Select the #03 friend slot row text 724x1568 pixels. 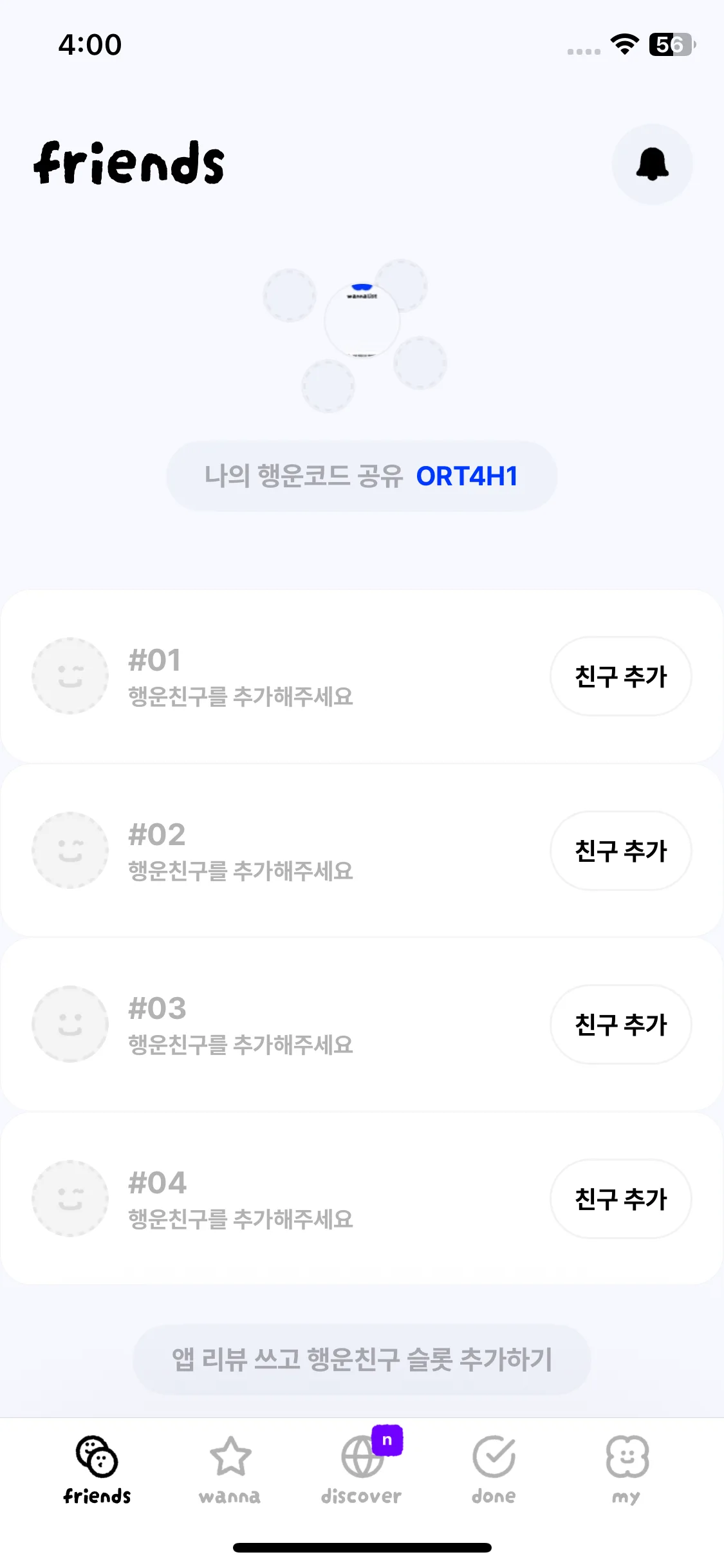click(x=241, y=1026)
